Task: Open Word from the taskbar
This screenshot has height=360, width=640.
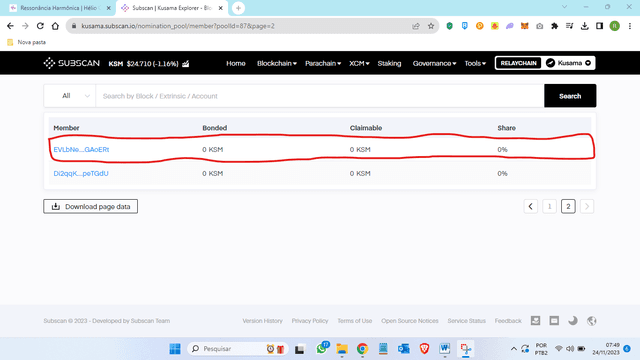Action: tap(444, 349)
